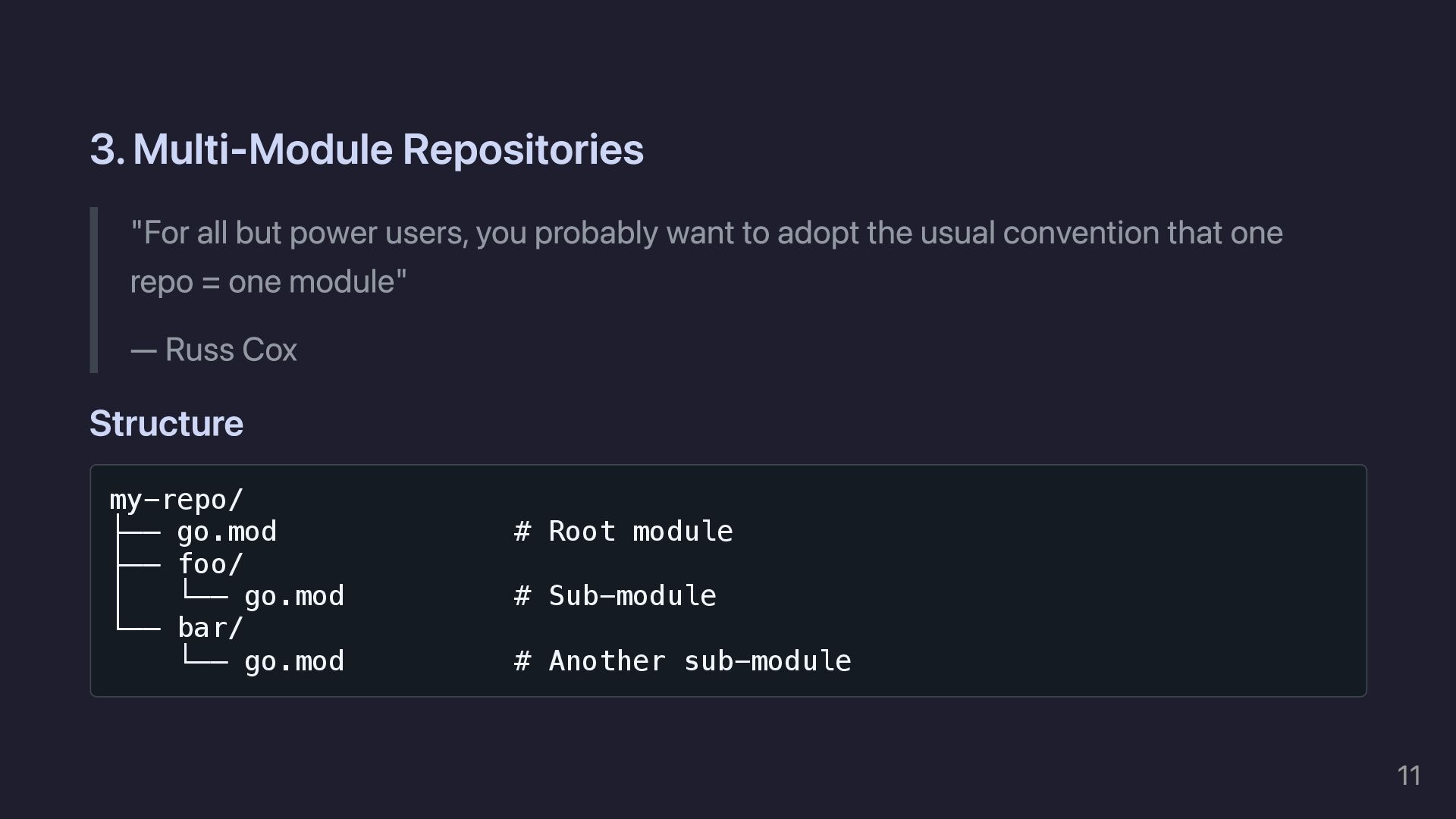Select go.mod inside the bar/ directory

point(294,661)
